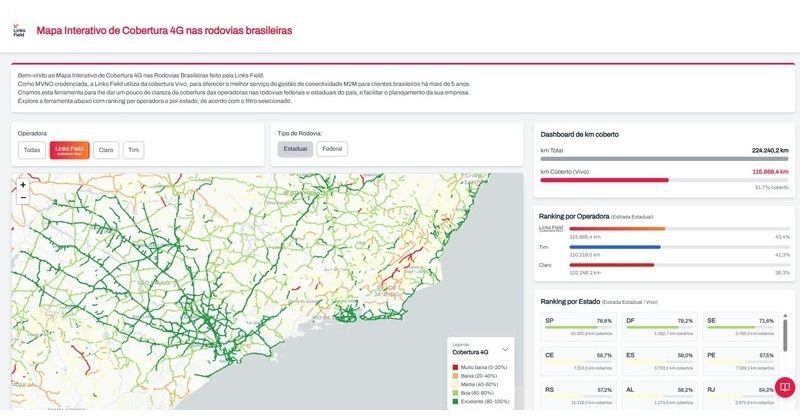Choose Federal road type
Image resolution: width=800 pixels, height=420 pixels.
[x=332, y=149]
